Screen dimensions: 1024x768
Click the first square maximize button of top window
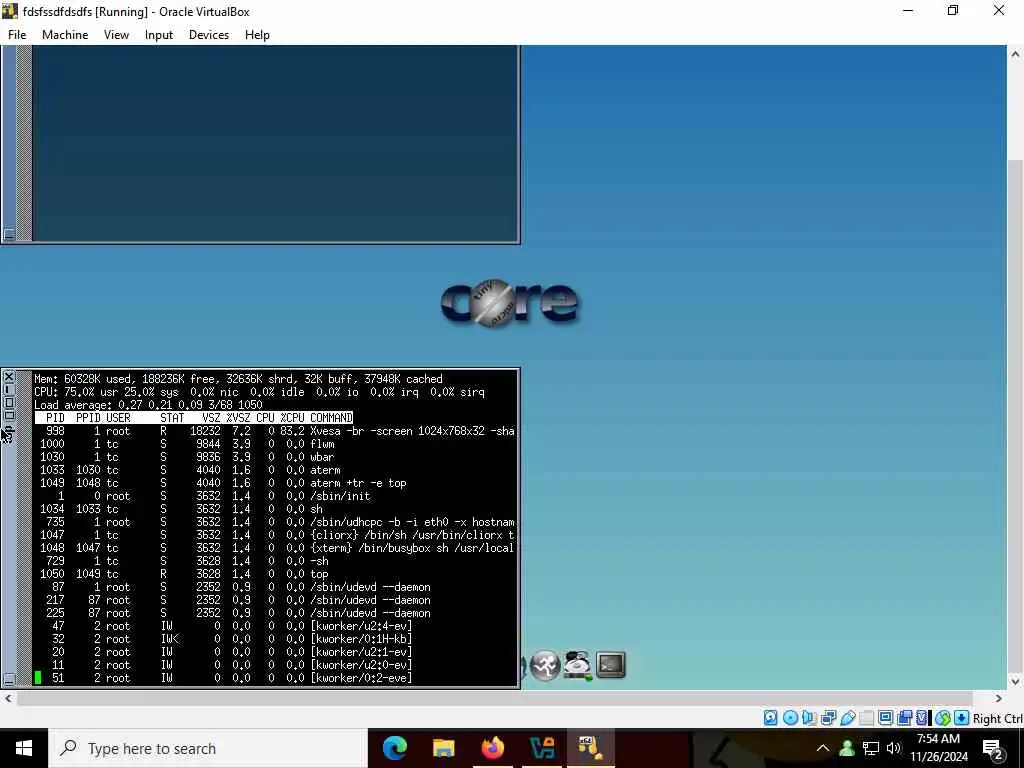click(9, 403)
